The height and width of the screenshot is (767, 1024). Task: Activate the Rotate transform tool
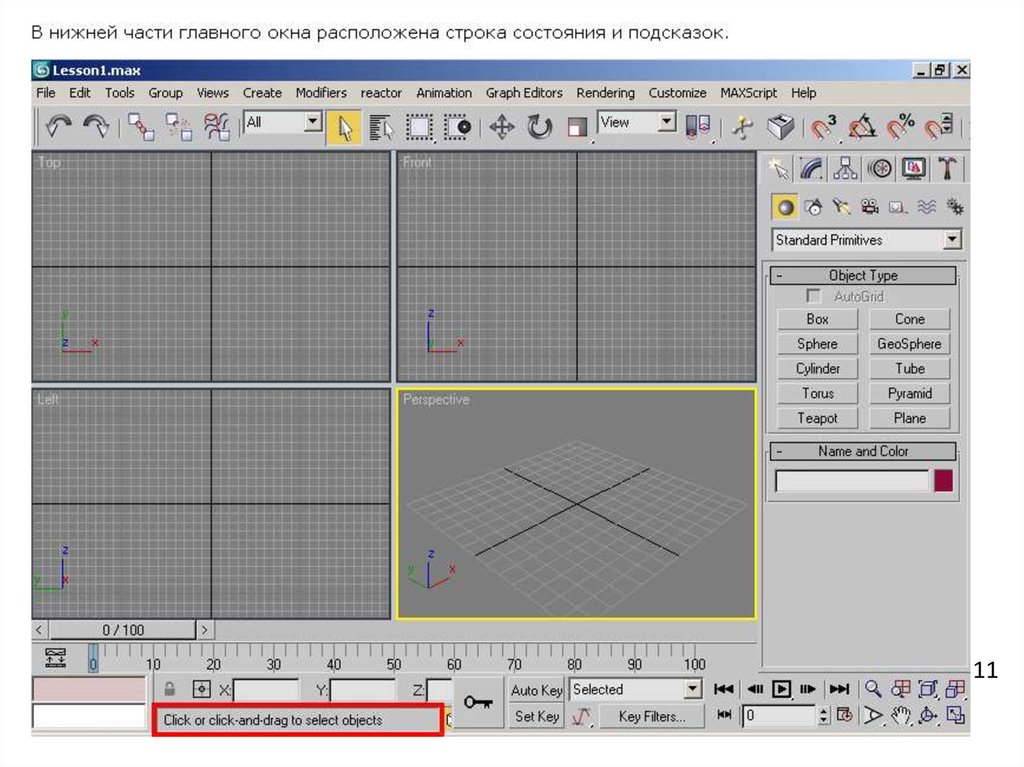[x=540, y=127]
